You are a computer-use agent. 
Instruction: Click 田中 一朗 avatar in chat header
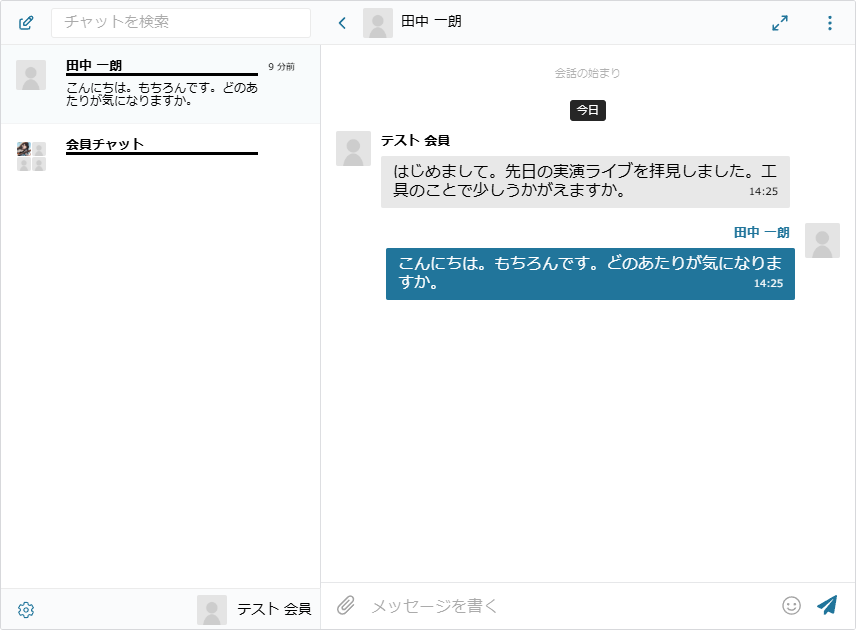click(378, 23)
